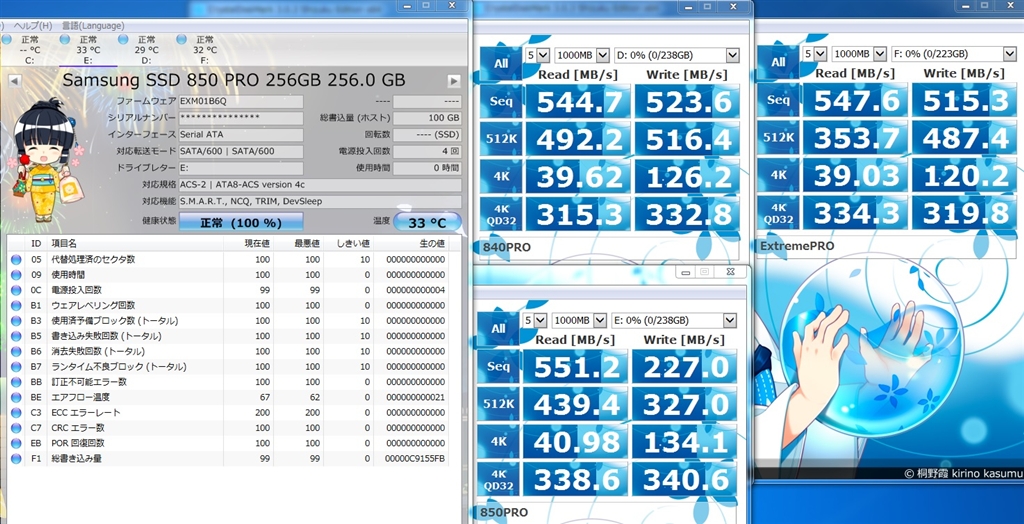Click status icon for row 05 代替処理済のセクタ数
1024x524 pixels.
point(16,259)
